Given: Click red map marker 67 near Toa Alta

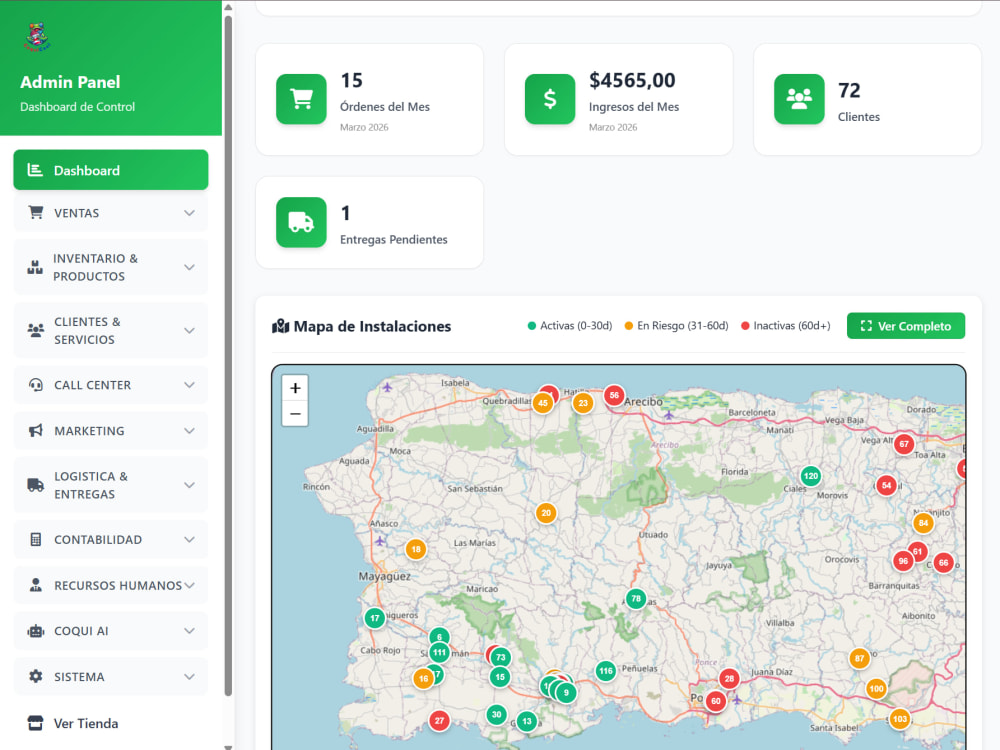Looking at the screenshot, I should (x=904, y=444).
